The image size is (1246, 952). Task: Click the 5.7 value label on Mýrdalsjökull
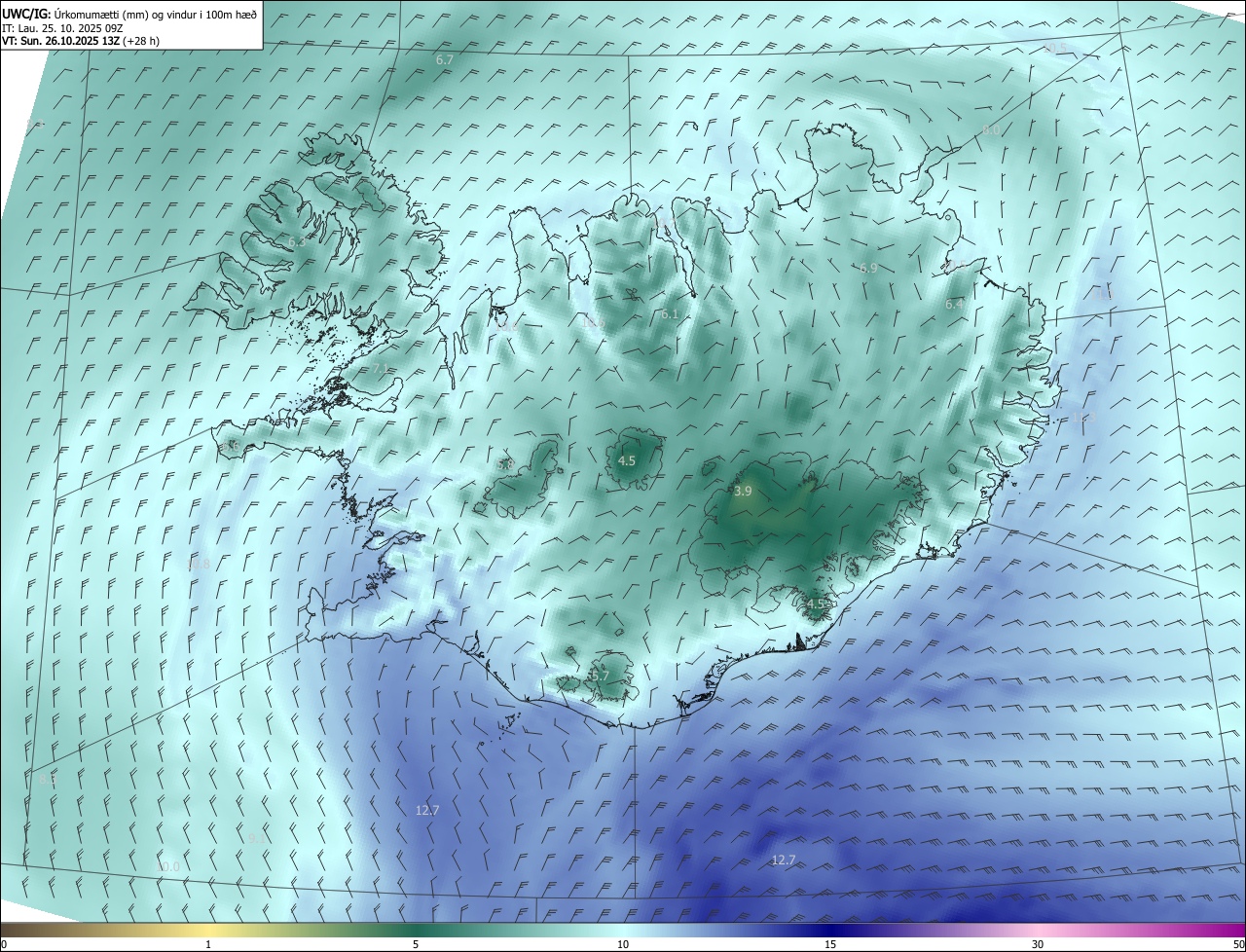tap(600, 676)
